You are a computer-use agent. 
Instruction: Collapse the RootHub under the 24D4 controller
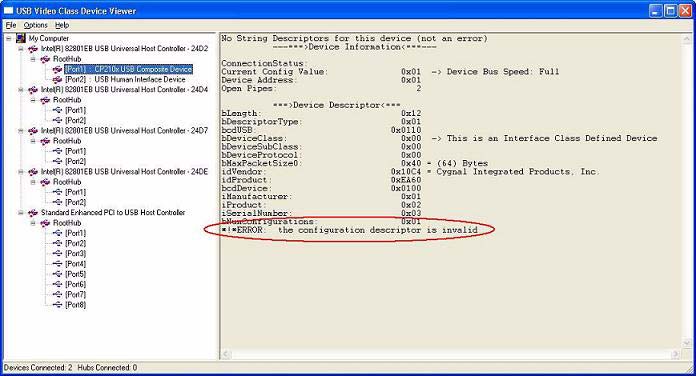(33, 100)
